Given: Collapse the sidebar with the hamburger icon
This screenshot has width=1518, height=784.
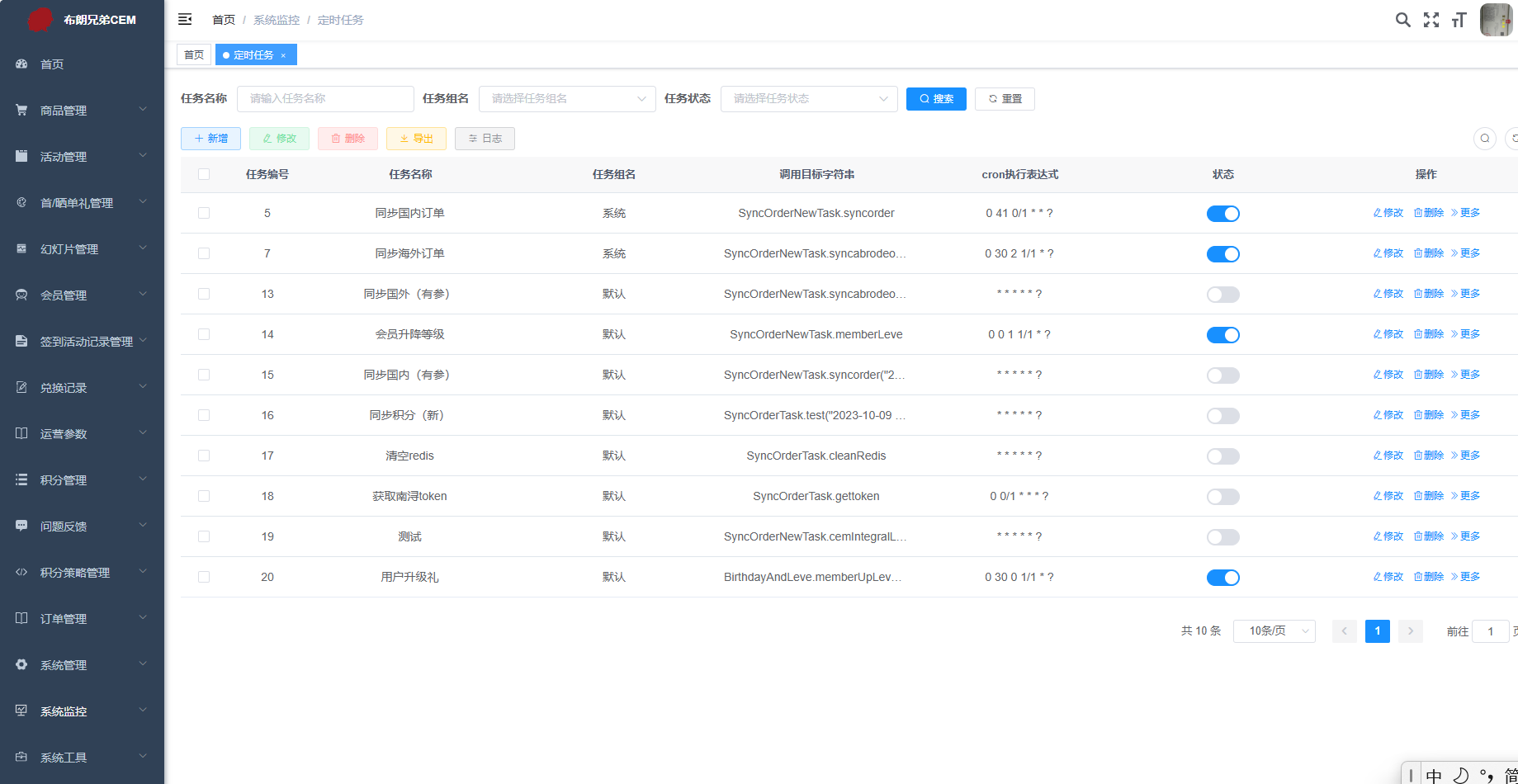Looking at the screenshot, I should pyautogui.click(x=185, y=19).
